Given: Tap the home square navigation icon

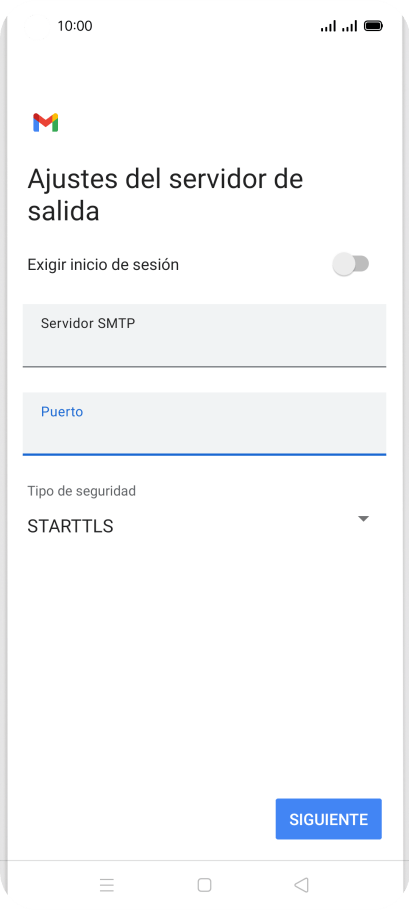Looking at the screenshot, I should tap(204, 884).
